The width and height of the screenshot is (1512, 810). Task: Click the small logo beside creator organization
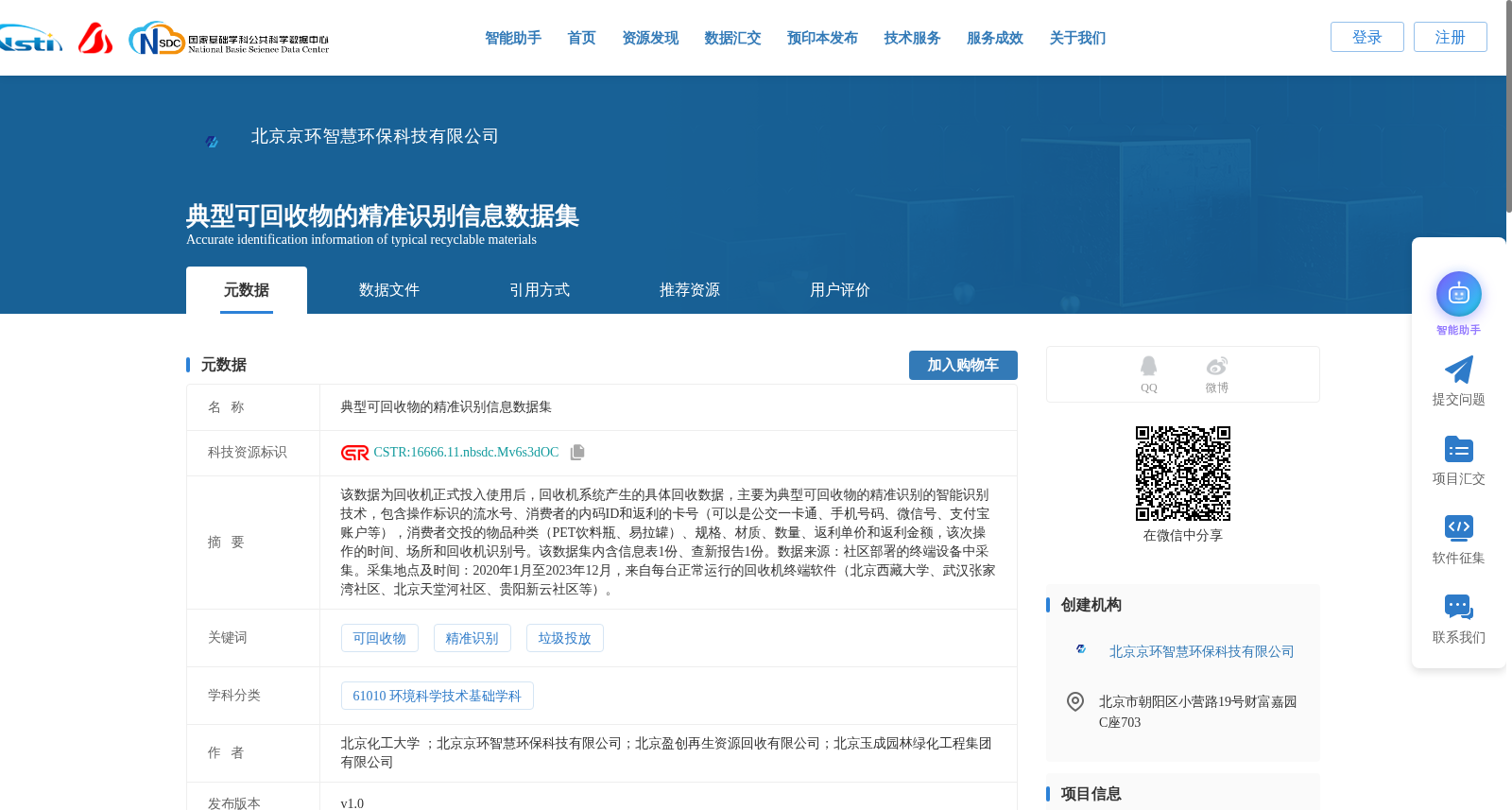click(x=1081, y=649)
